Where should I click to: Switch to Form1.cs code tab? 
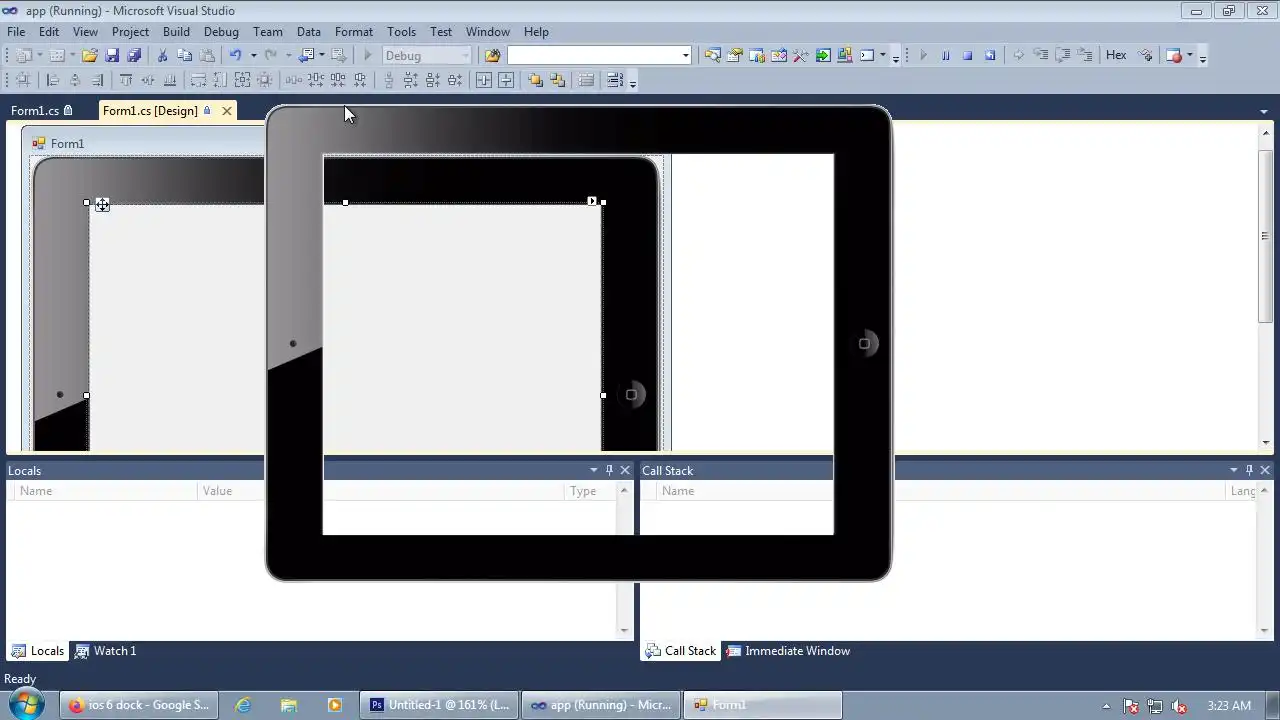point(41,111)
